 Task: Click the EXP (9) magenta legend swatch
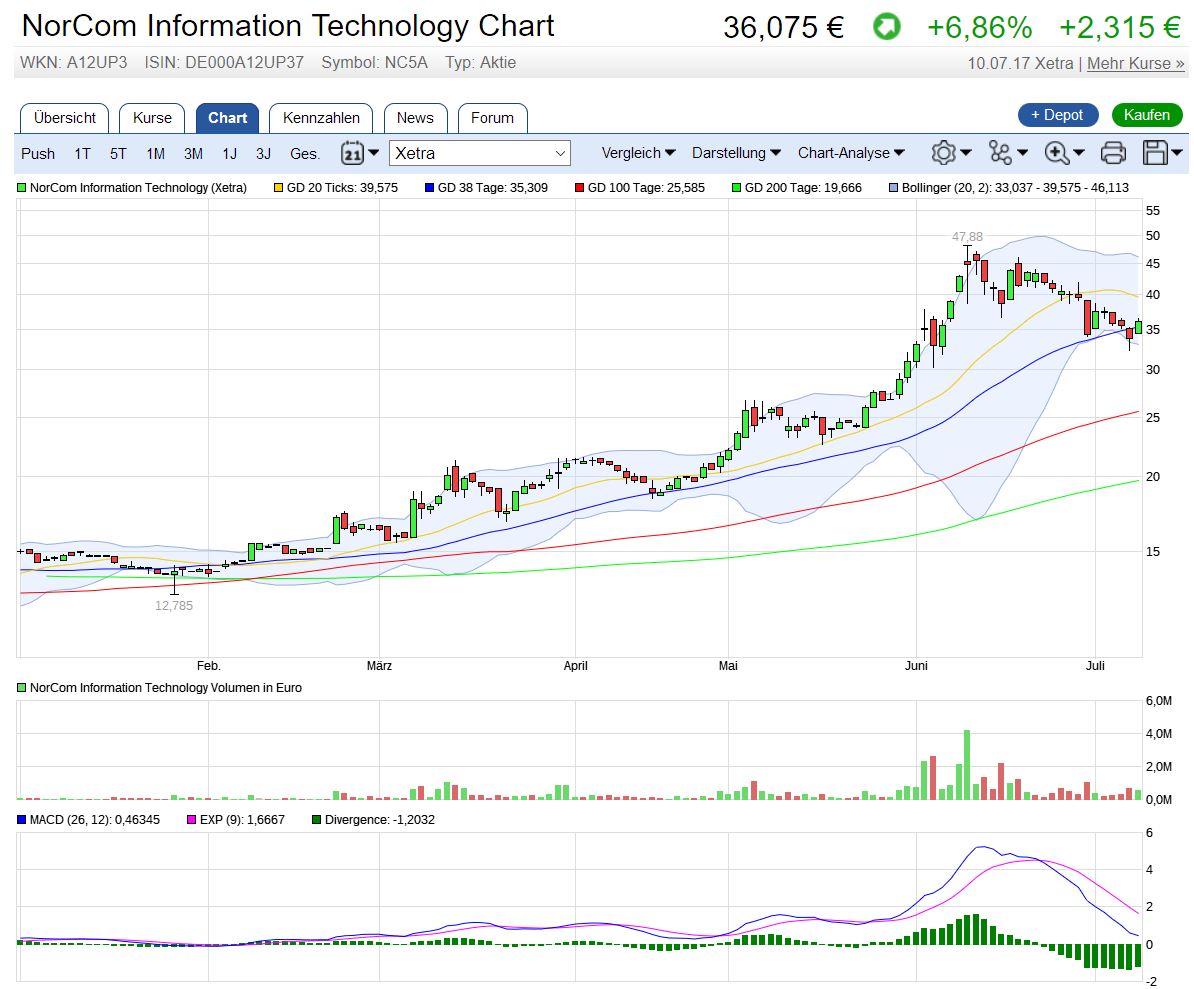point(191,820)
